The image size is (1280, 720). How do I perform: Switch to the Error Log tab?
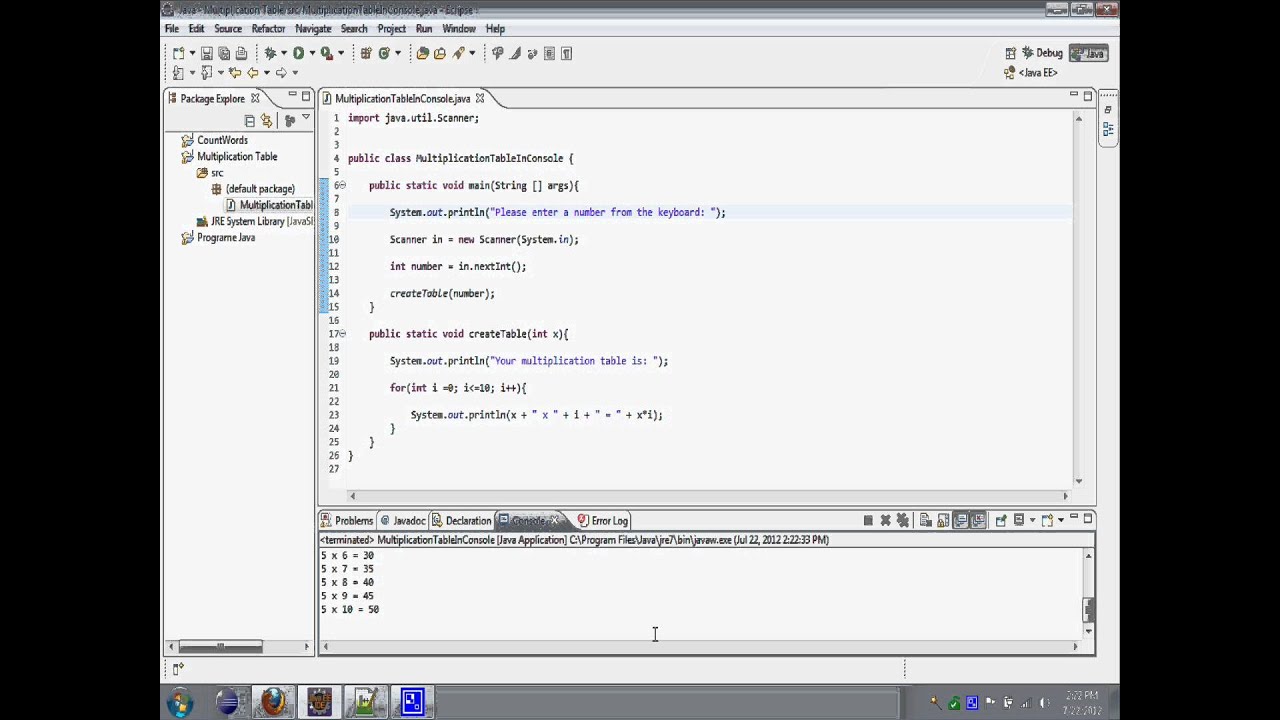(602, 520)
